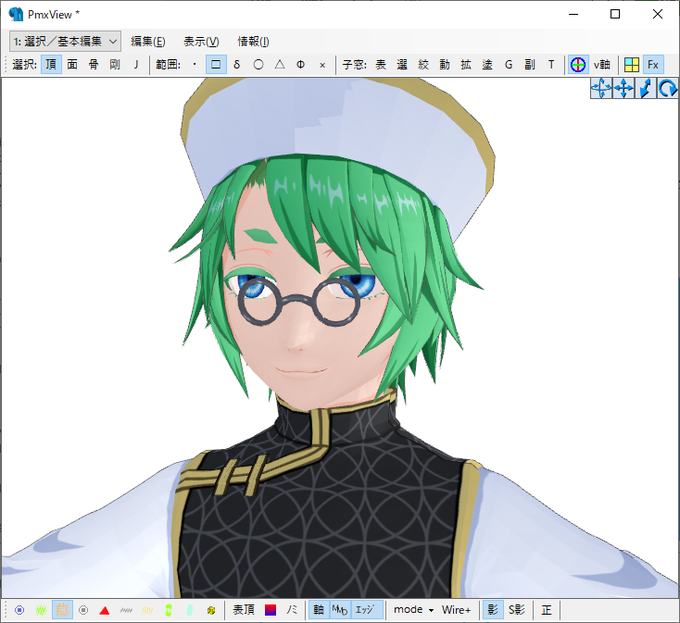Toggle the colored axis handle icon

click(x=578, y=65)
